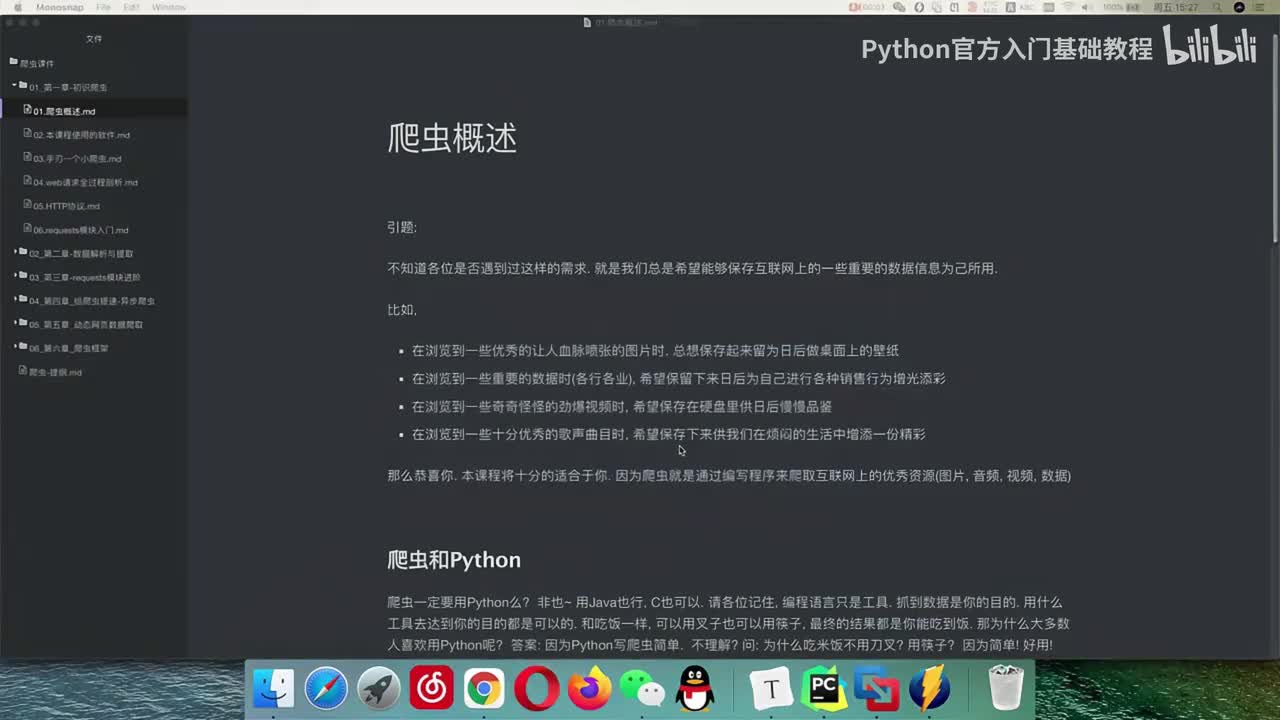Click the text 引题:
This screenshot has width=1280, height=720.
tap(402, 227)
